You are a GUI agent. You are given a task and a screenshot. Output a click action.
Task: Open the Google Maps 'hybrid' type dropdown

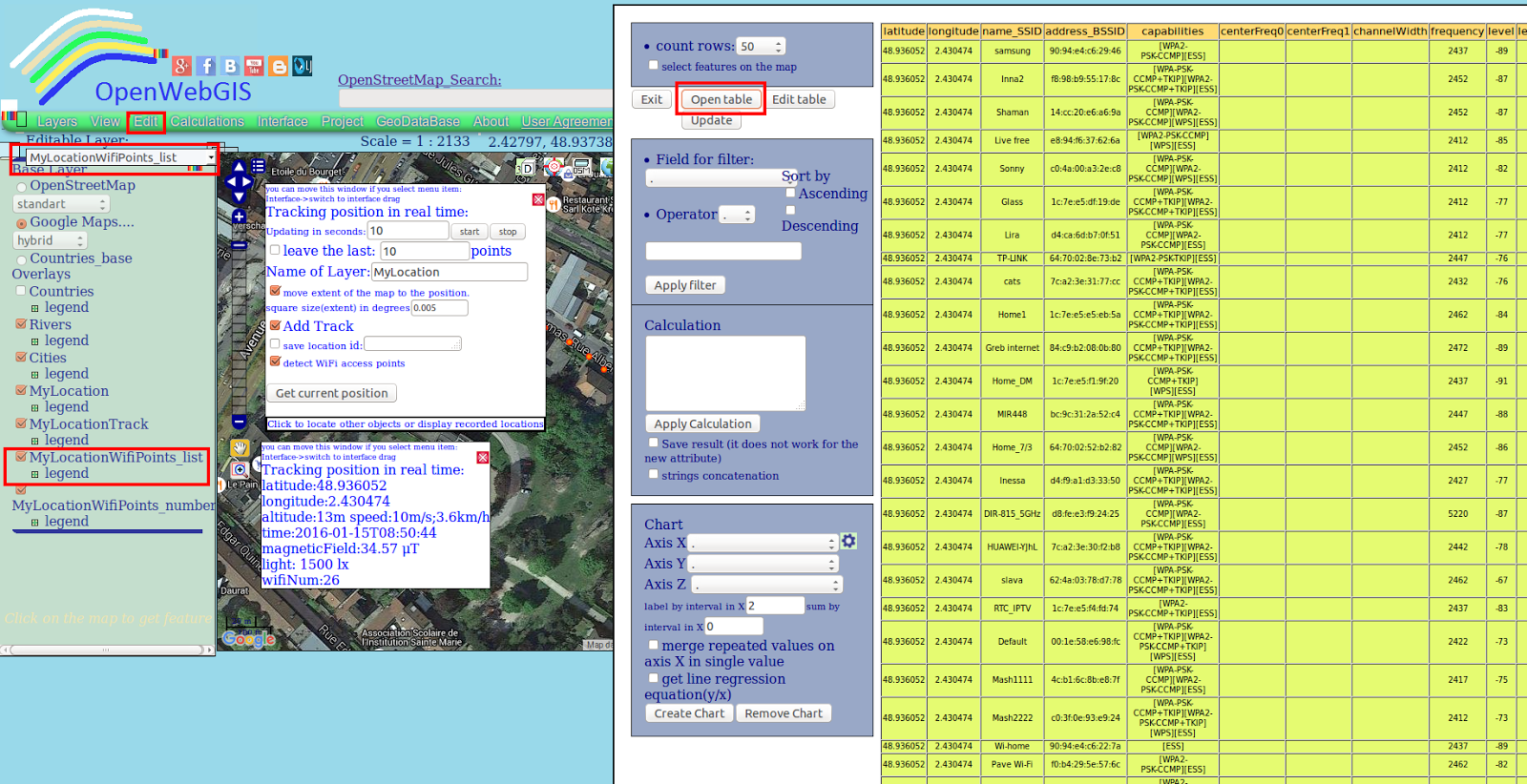[51, 240]
